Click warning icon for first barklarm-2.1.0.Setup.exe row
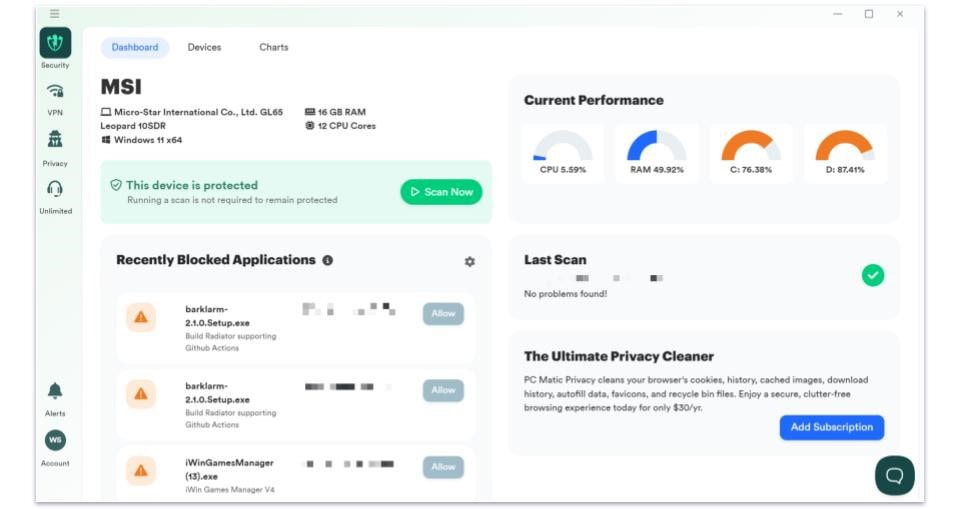Viewport: 960px width, 509px height. [x=141, y=317]
